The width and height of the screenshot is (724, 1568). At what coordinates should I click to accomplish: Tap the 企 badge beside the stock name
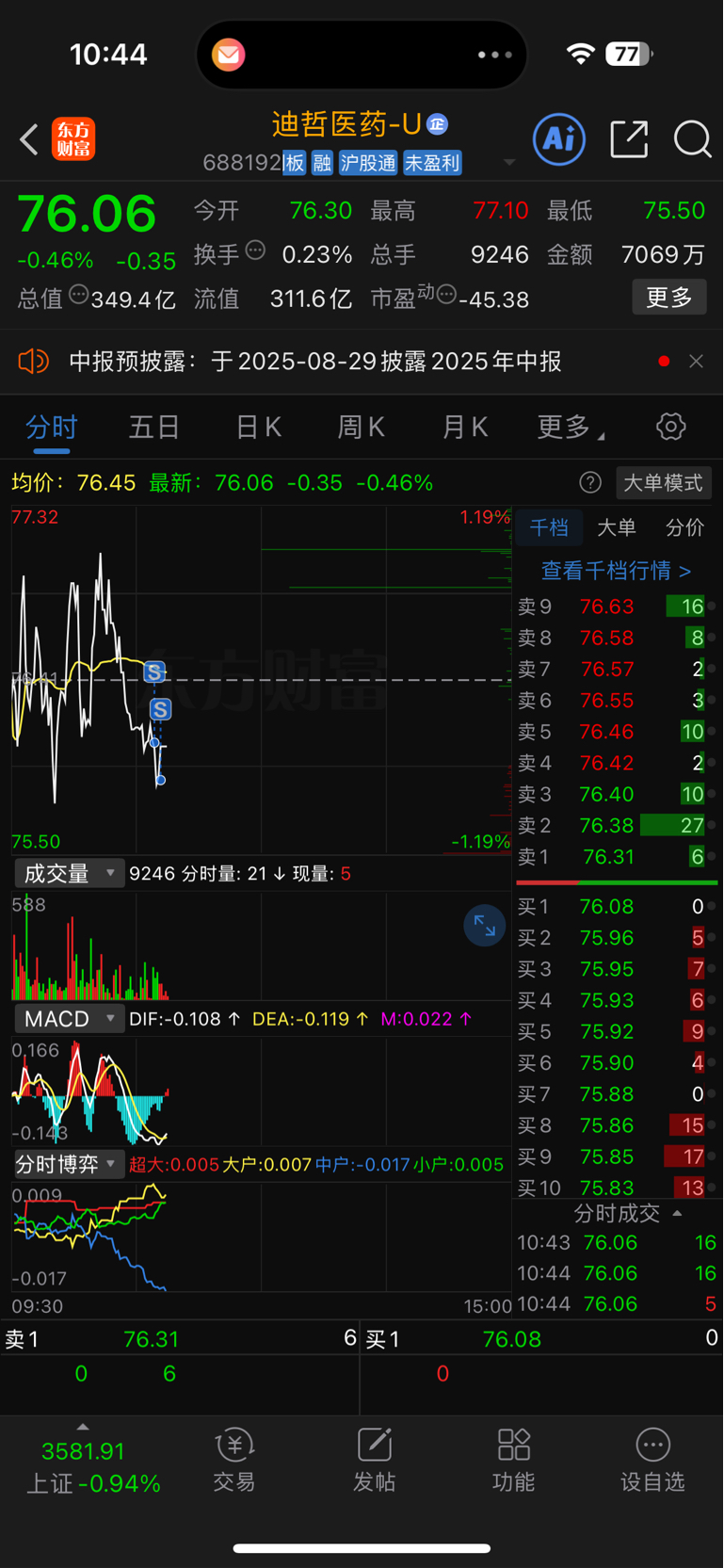(x=437, y=123)
